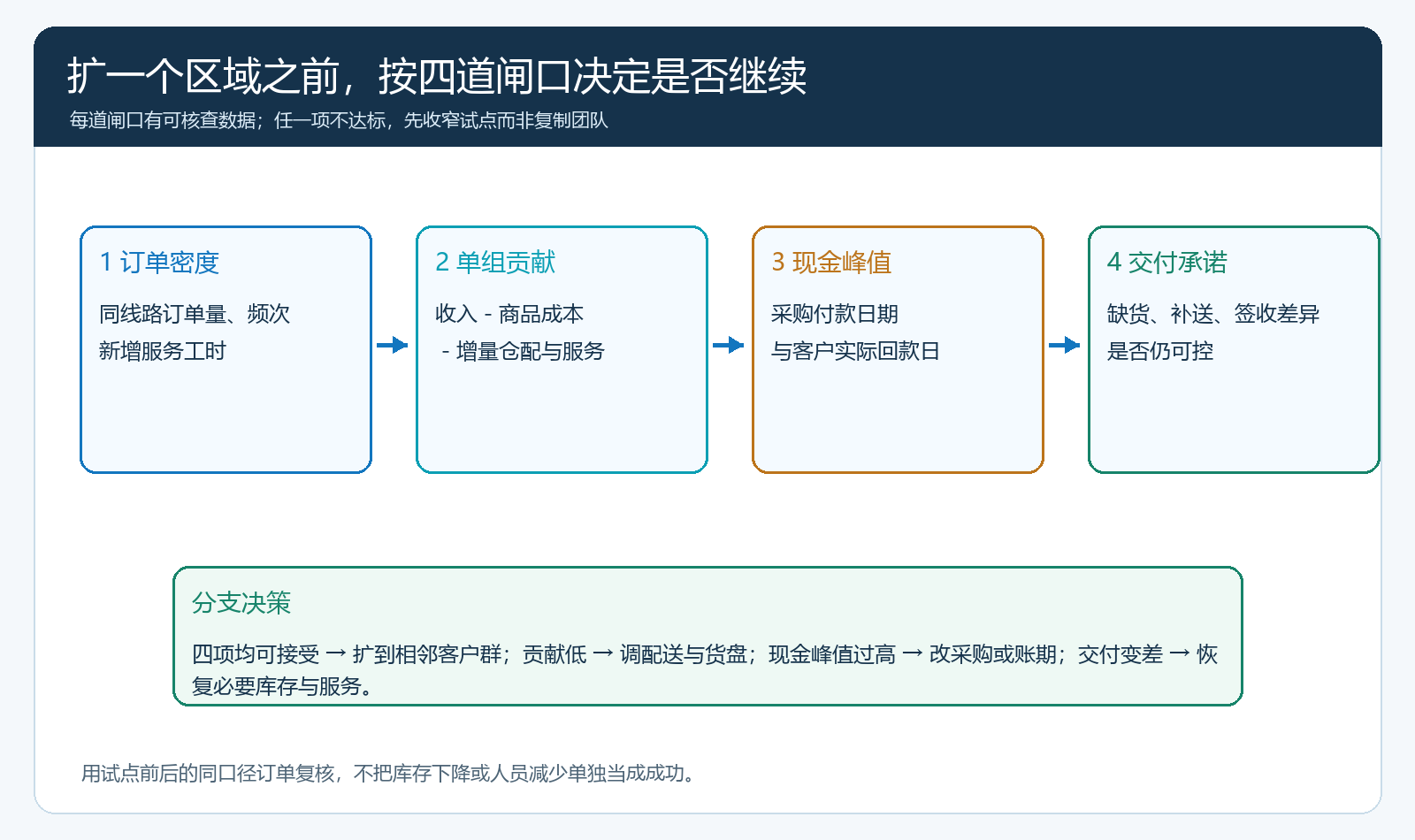
Task: Click the text 是否仍可控
Action: pyautogui.click(x=1160, y=351)
